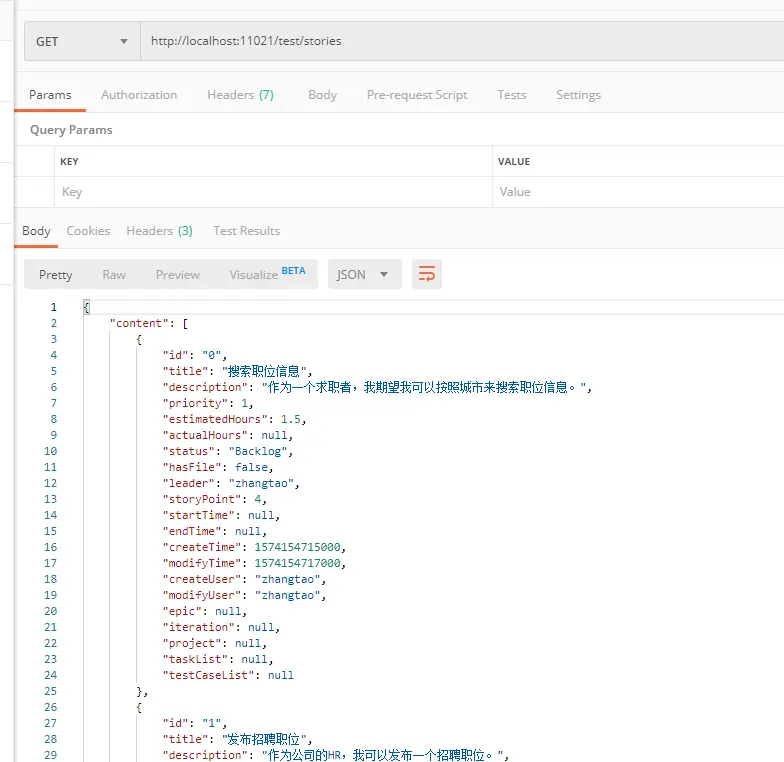Switch to request Params tab
The width and height of the screenshot is (784, 762).
click(50, 95)
